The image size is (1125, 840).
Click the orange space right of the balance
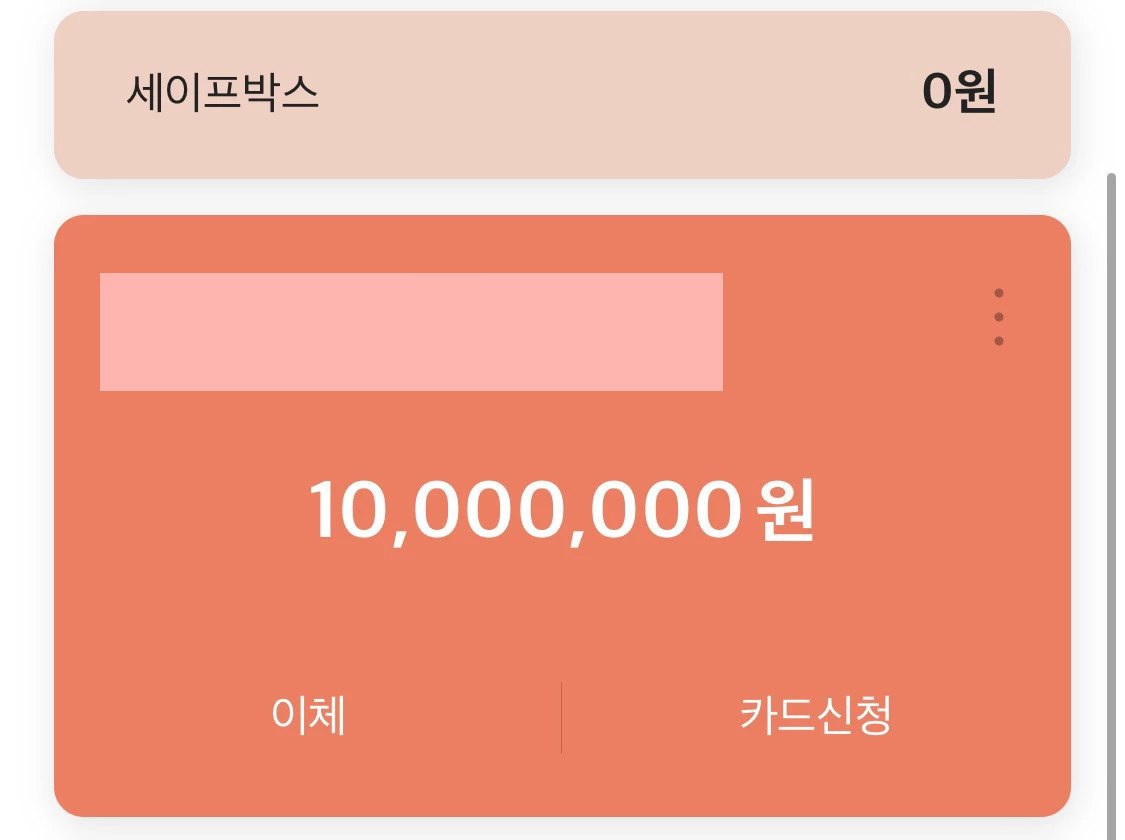940,510
